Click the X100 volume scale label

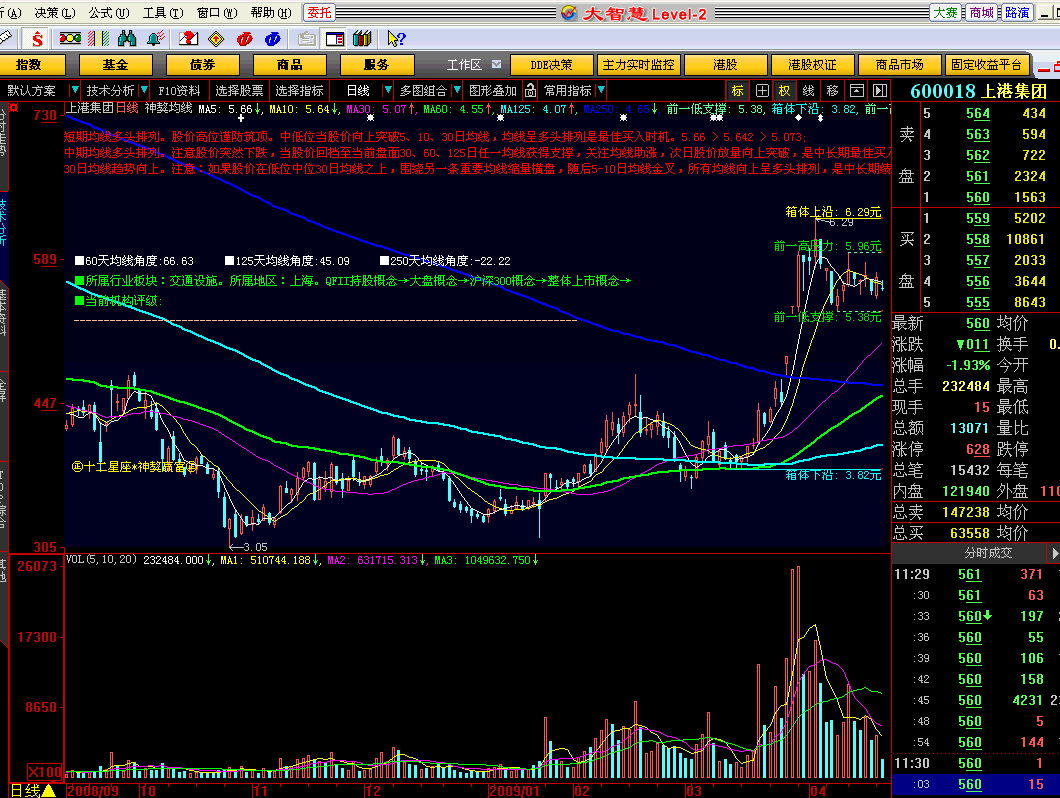(x=45, y=772)
